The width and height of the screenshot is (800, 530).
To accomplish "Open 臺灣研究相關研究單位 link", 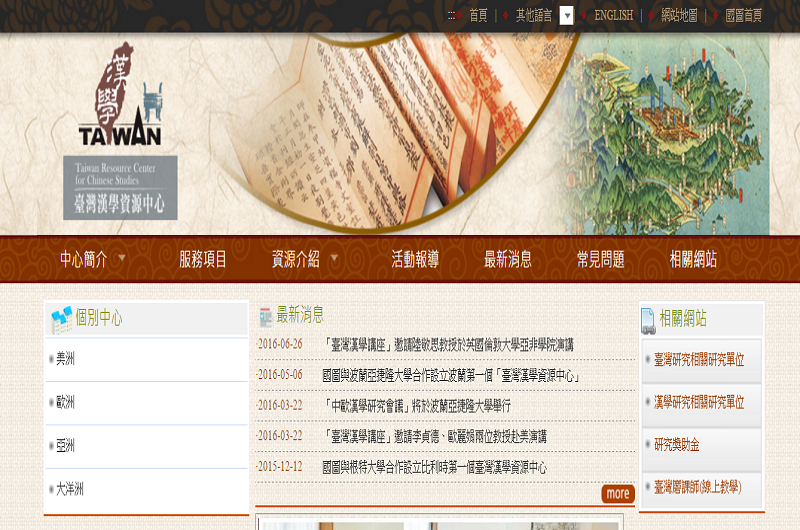I will pos(699,360).
